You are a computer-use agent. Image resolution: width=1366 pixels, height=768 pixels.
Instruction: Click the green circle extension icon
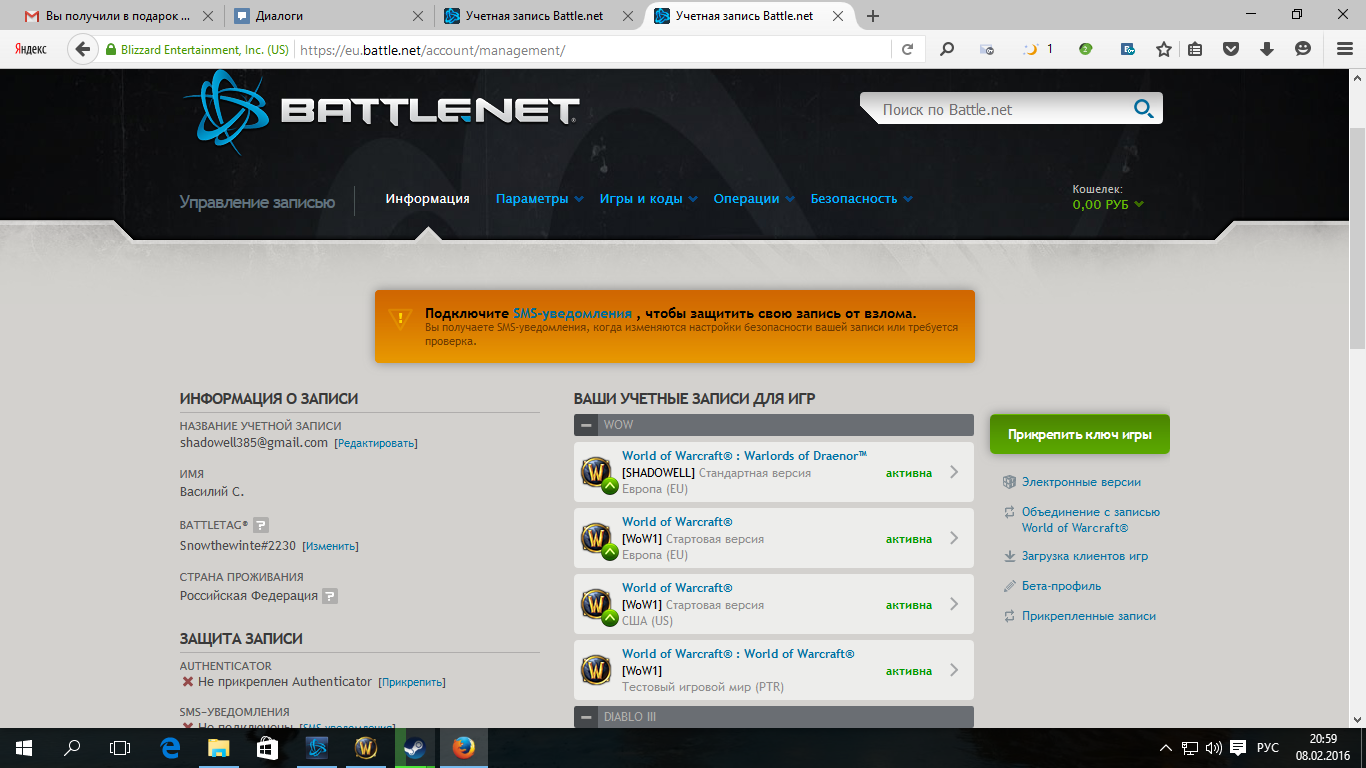click(x=1085, y=49)
